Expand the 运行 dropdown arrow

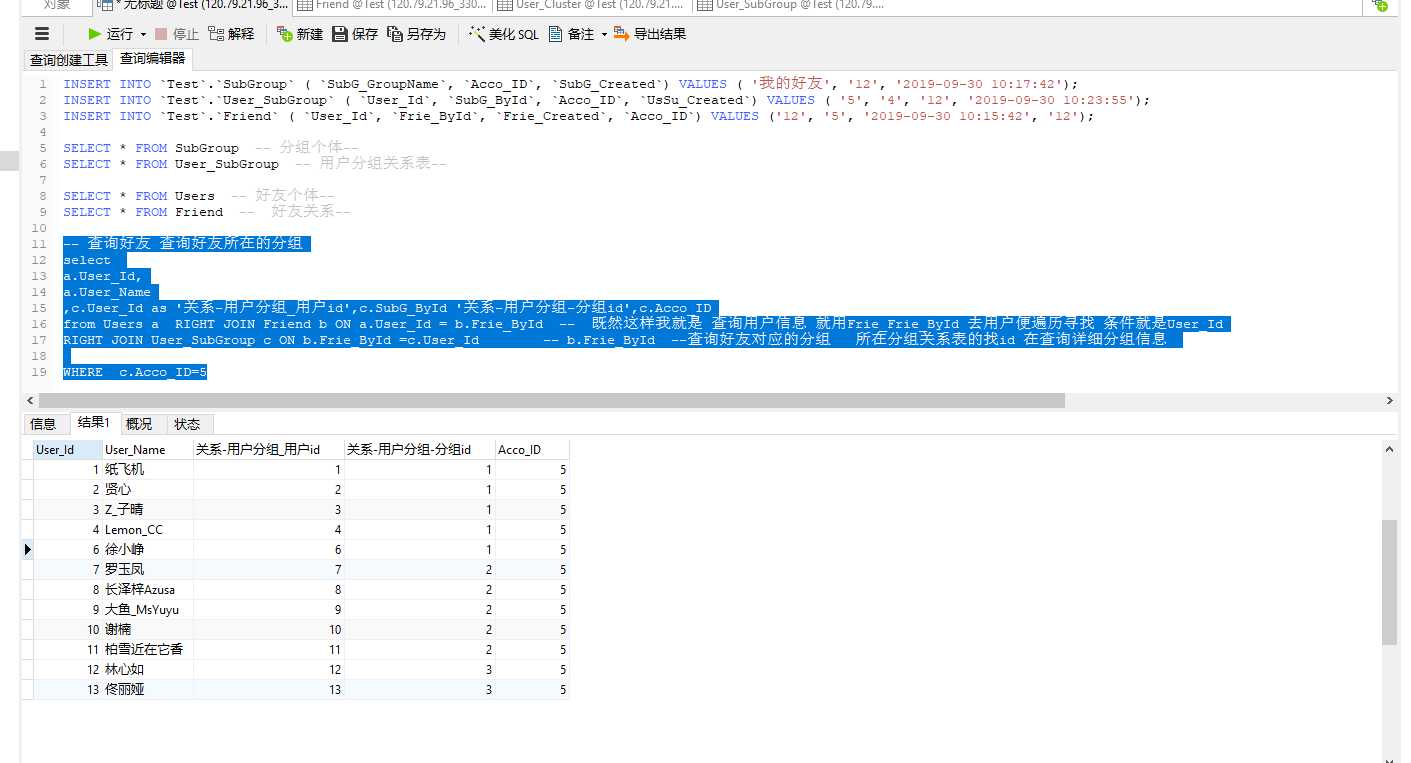143,34
